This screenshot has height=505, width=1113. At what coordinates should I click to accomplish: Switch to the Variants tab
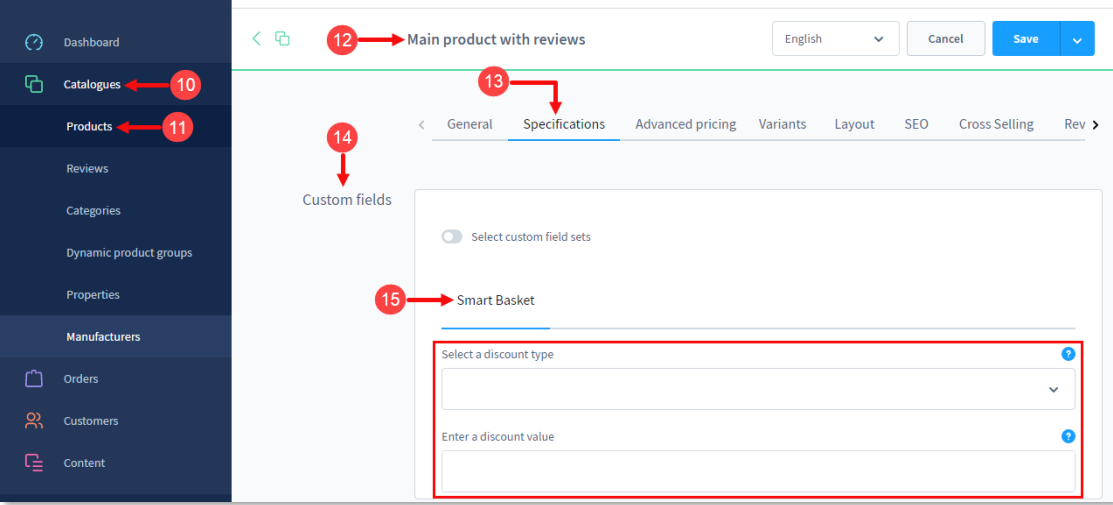click(782, 124)
